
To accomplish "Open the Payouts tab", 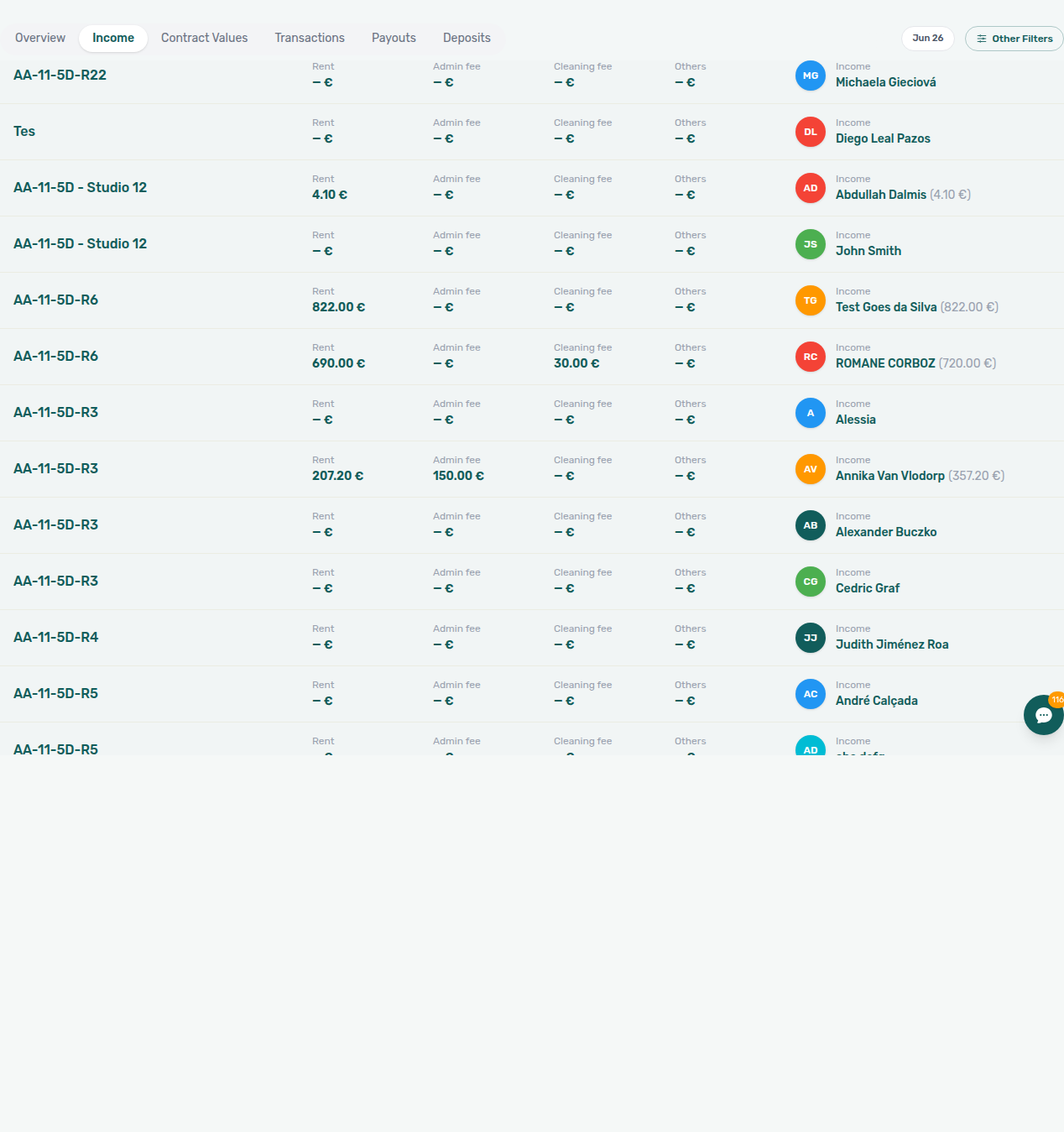I will click(394, 38).
